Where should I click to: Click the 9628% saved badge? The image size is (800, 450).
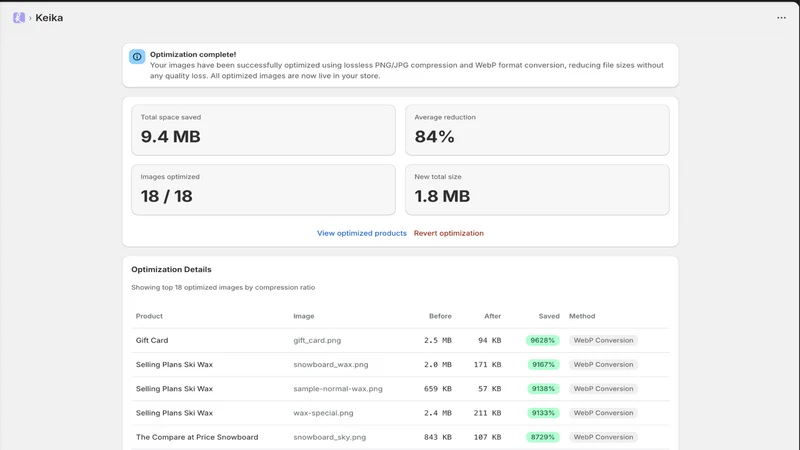coord(542,340)
